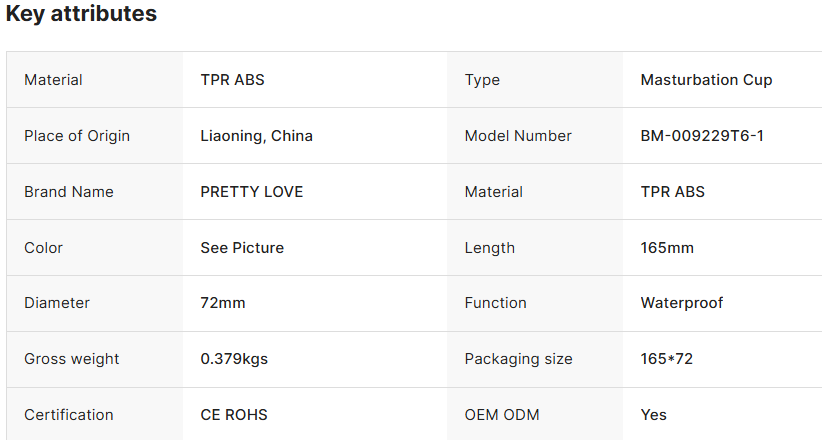
Task: Select the CE ROHS certification value
Action: pyautogui.click(x=234, y=415)
